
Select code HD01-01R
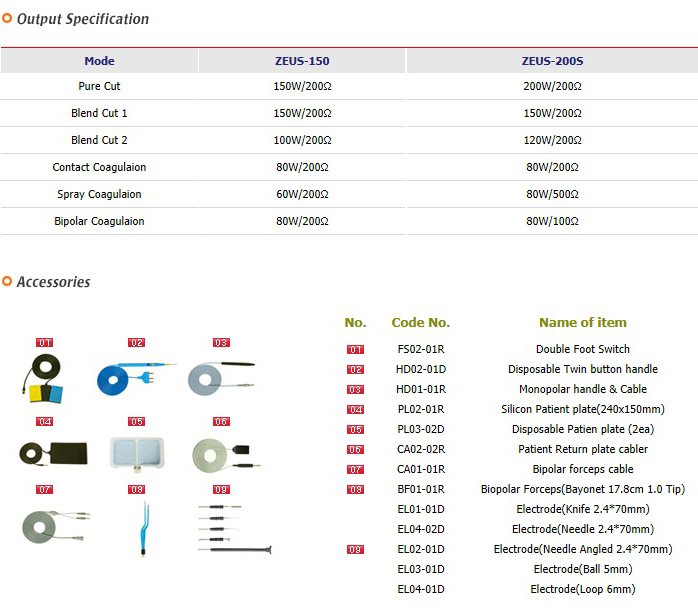click(421, 389)
